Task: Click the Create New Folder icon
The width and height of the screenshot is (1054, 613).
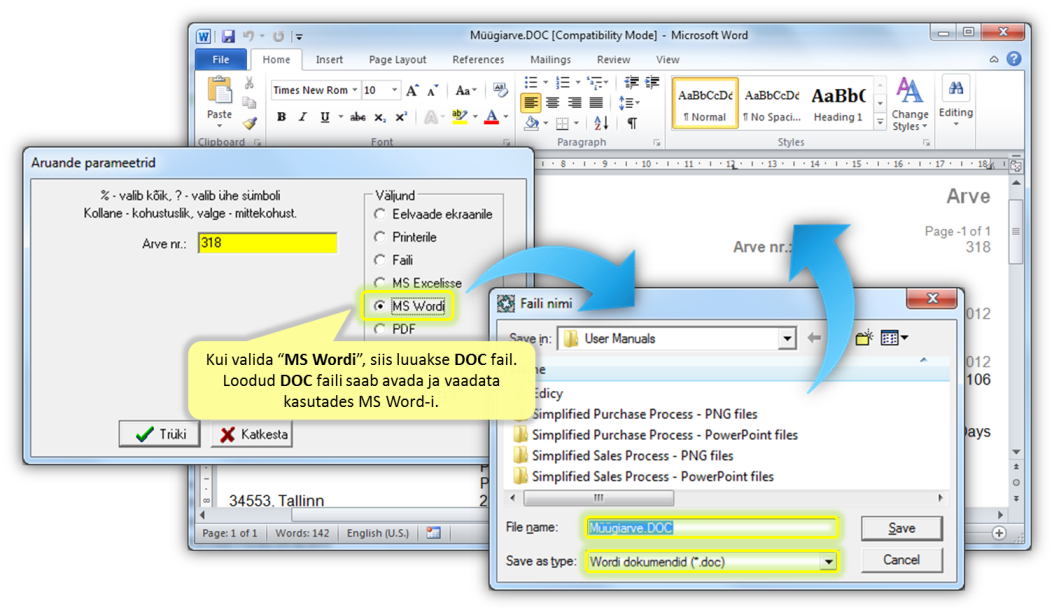Action: (x=864, y=338)
